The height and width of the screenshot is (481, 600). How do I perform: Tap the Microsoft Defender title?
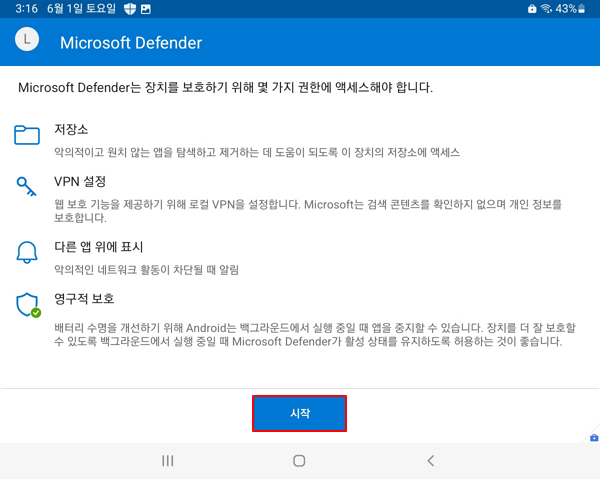click(131, 42)
